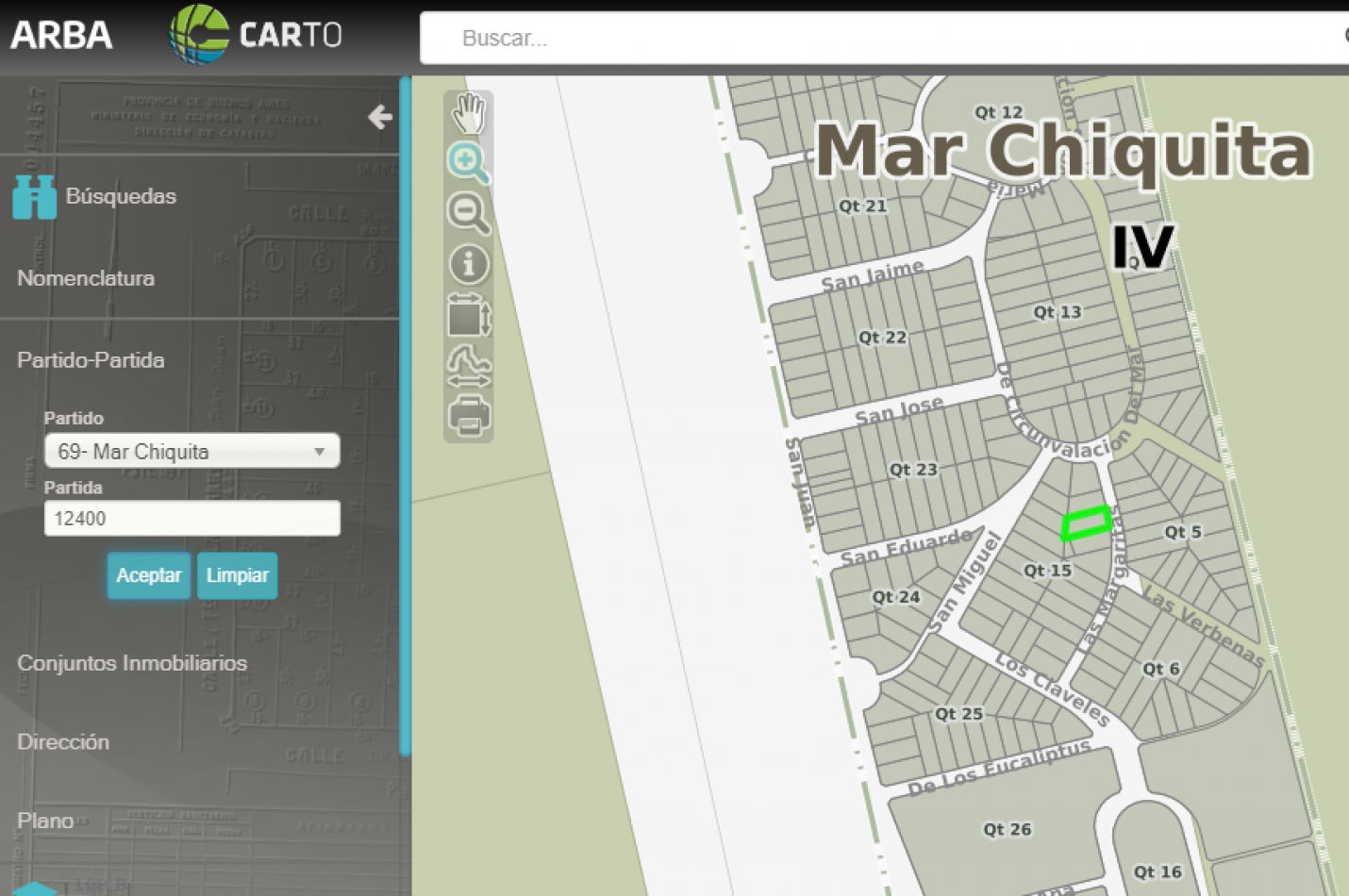Expand the Nomenclatura search section
The width and height of the screenshot is (1349, 896).
pyautogui.click(x=86, y=278)
